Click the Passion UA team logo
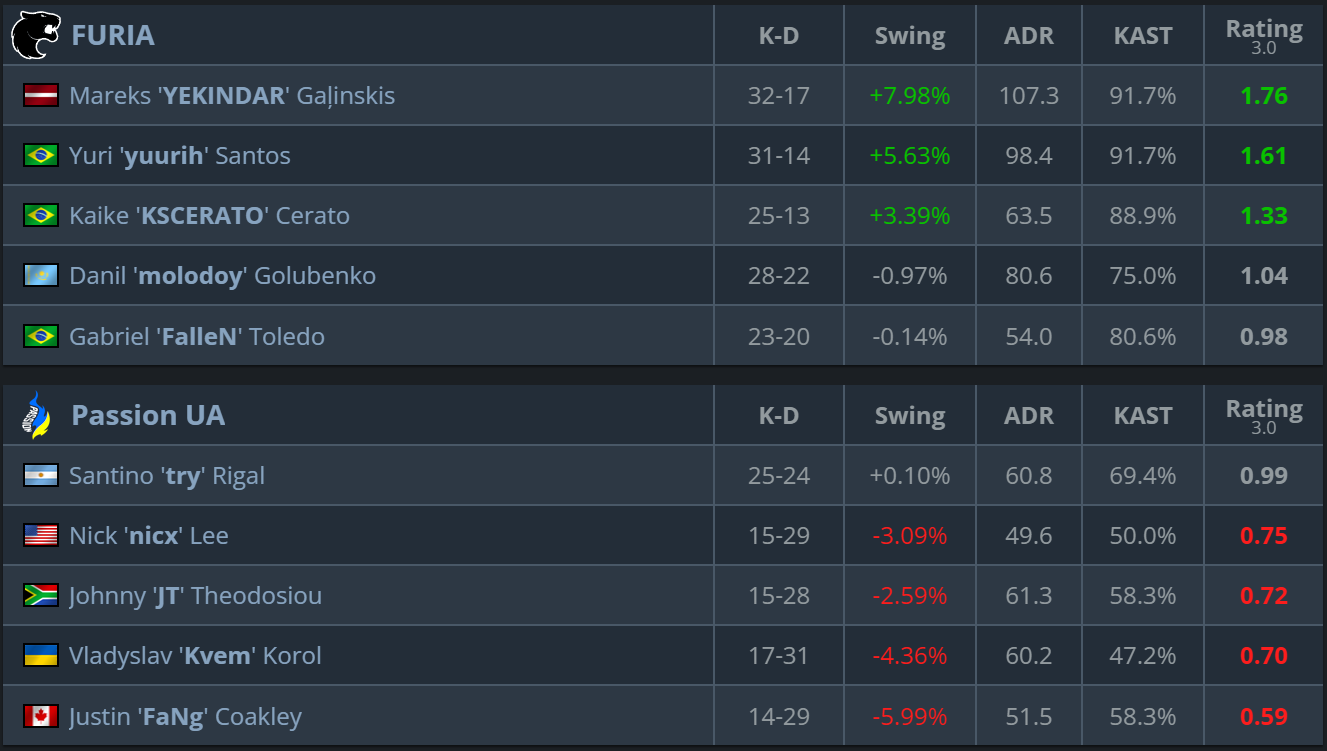The height and width of the screenshot is (751, 1327). coord(36,415)
